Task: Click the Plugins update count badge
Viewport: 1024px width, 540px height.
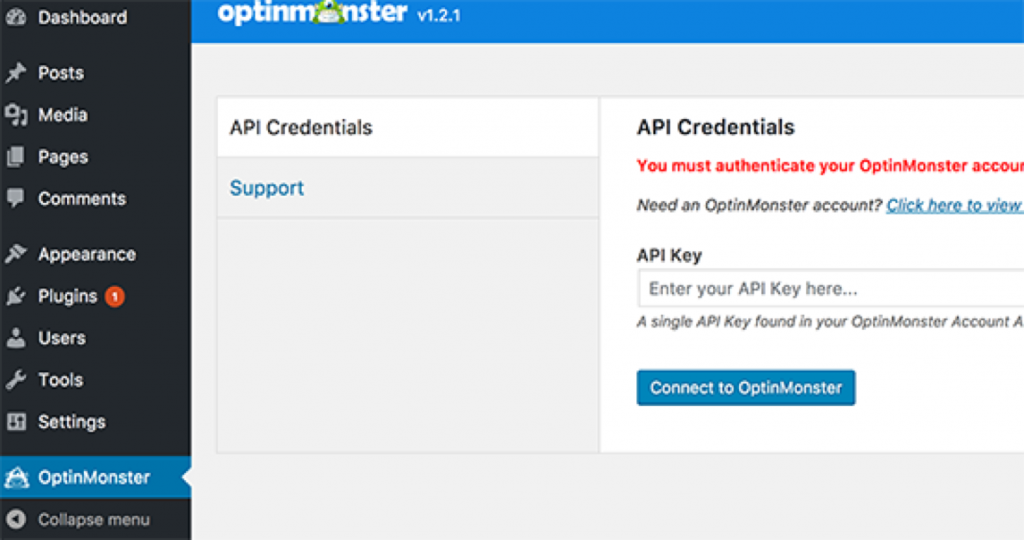Action: [115, 296]
